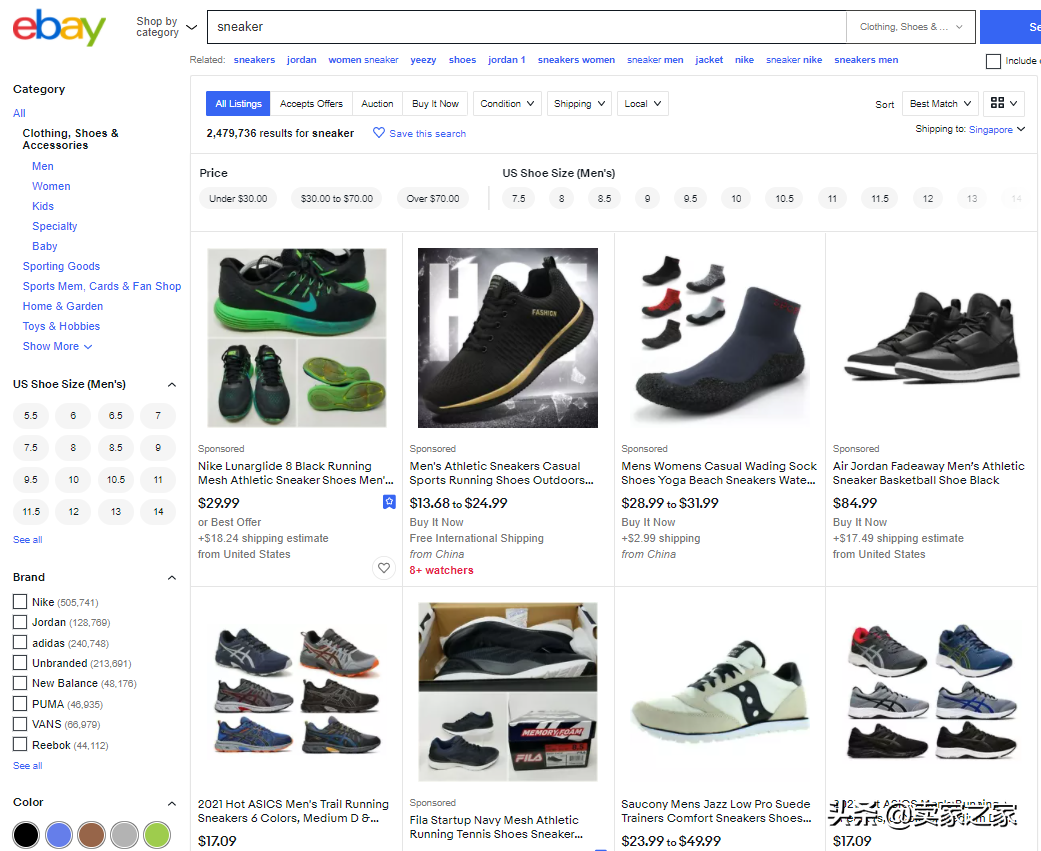This screenshot has width=1041, height=851.
Task: Open the Kids category
Action: click(x=43, y=206)
